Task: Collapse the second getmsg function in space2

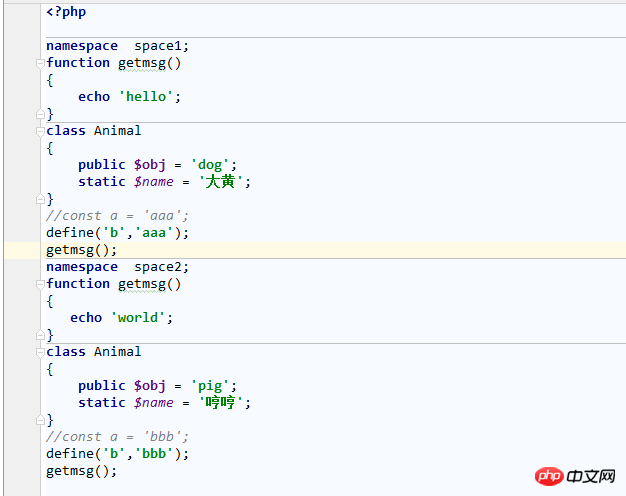Action: click(41, 284)
